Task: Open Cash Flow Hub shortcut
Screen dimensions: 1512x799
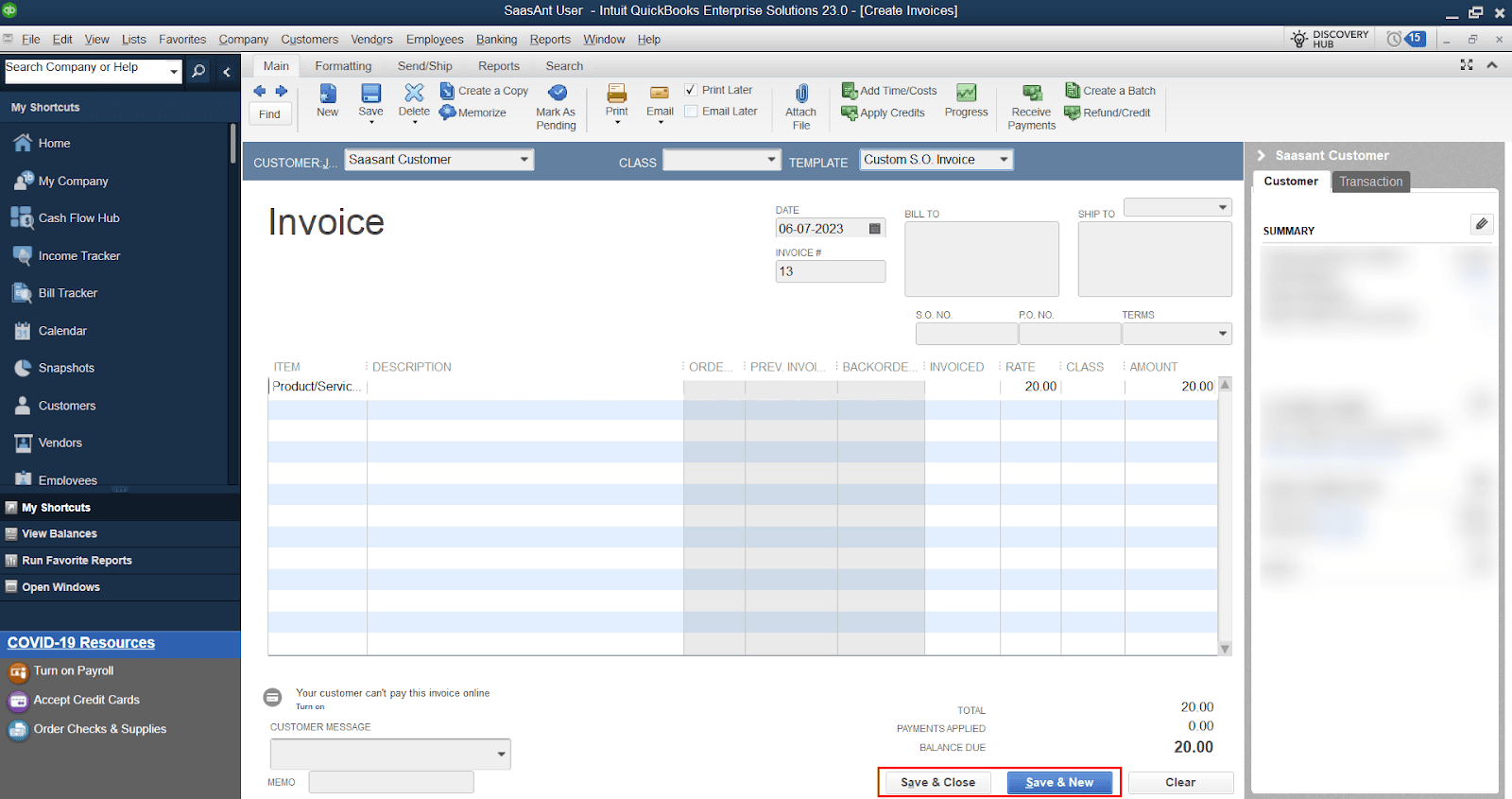Action: tap(66, 218)
